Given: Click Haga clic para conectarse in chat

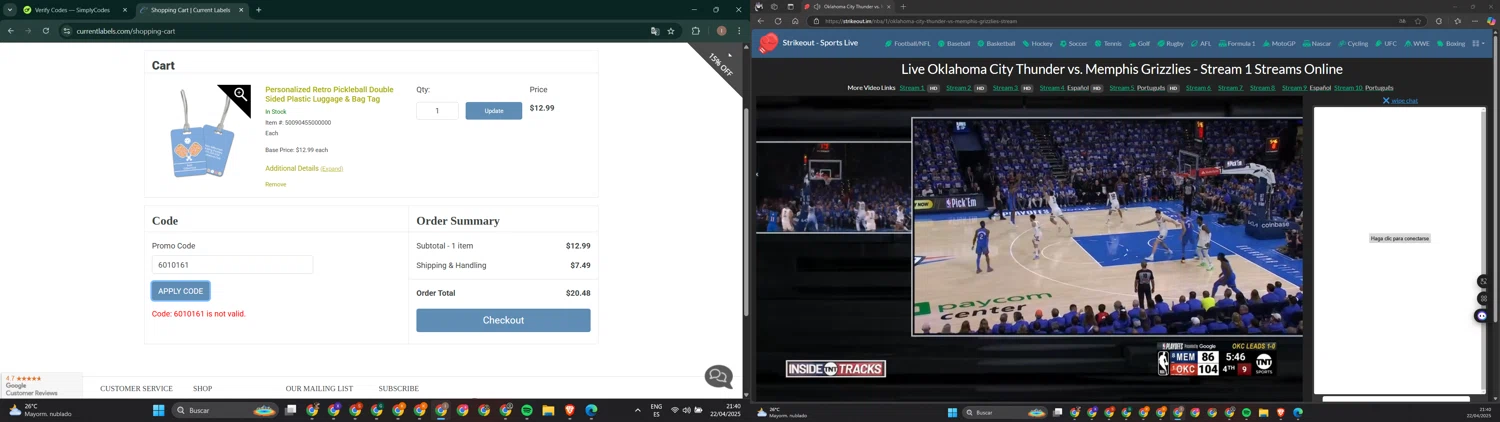Looking at the screenshot, I should [x=1399, y=238].
